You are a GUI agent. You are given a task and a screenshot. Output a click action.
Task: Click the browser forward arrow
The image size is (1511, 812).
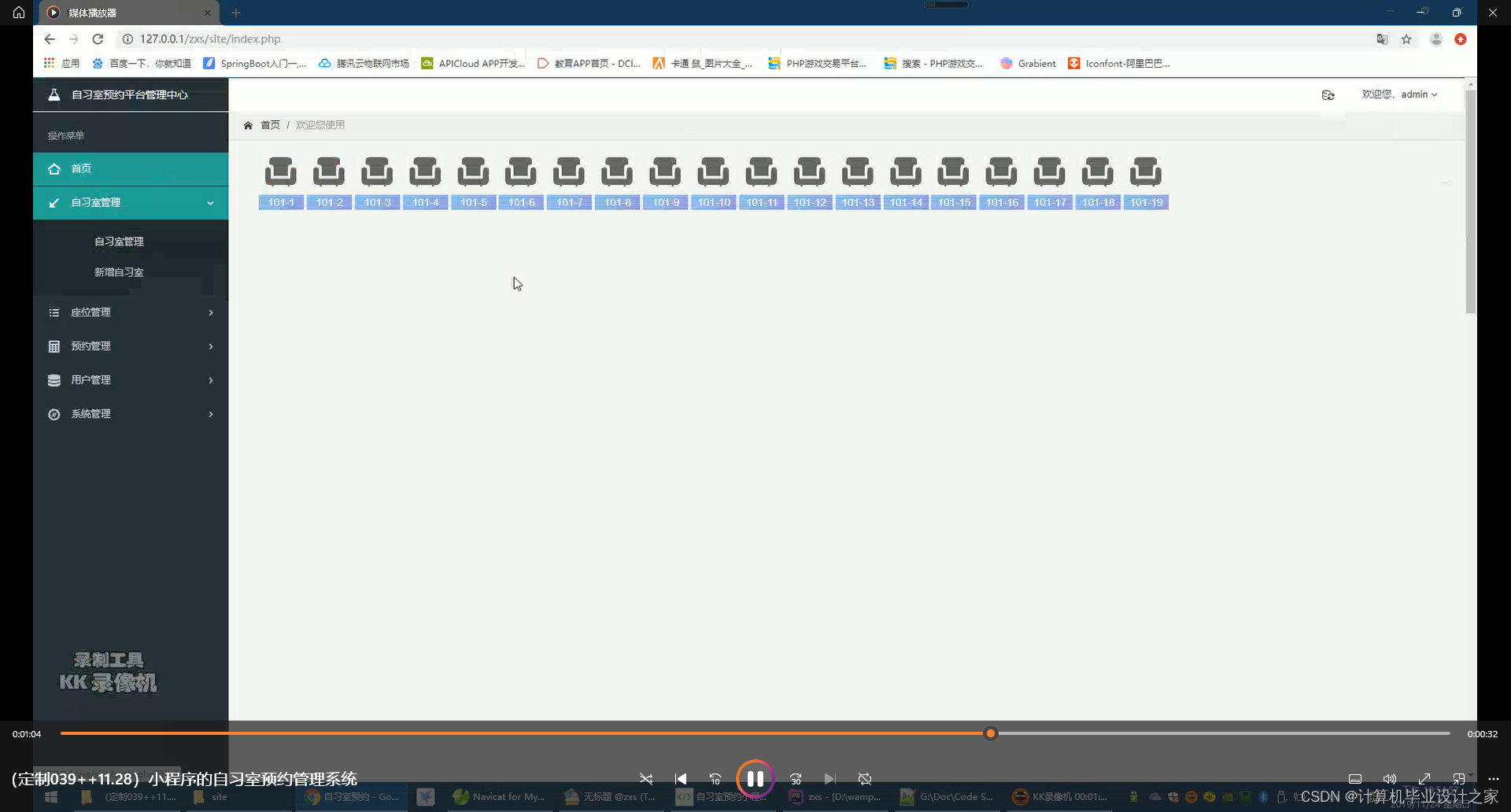point(74,39)
